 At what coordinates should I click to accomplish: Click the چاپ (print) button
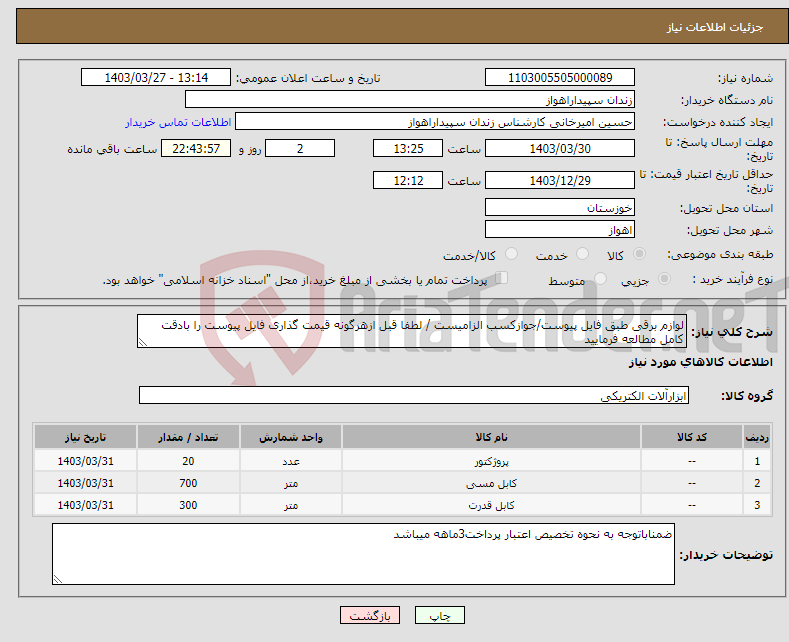pyautogui.click(x=439, y=615)
